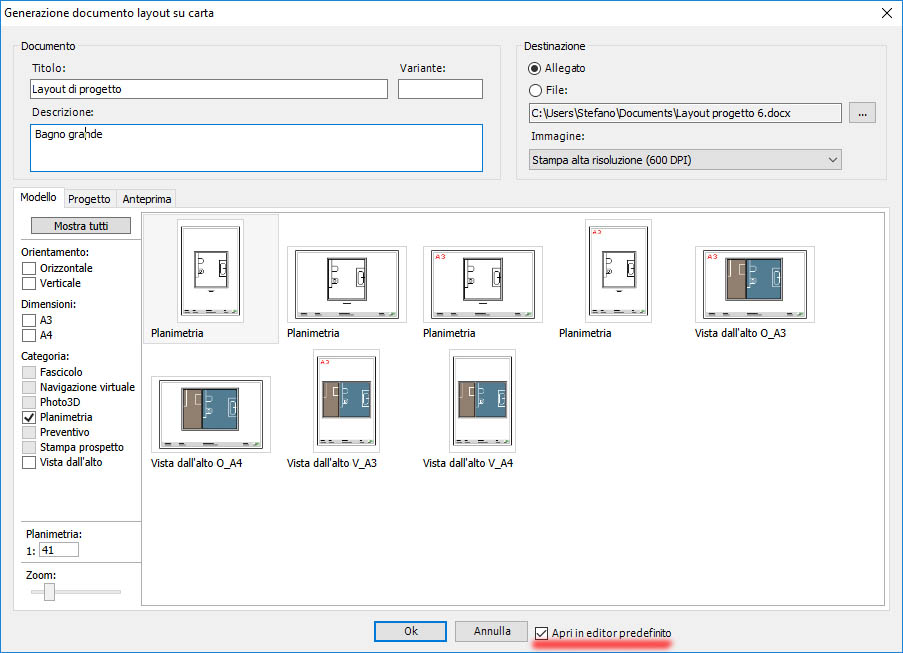Screen dimensions: 903x653
Task: Switch to the Modello tab
Action: pyautogui.click(x=38, y=198)
